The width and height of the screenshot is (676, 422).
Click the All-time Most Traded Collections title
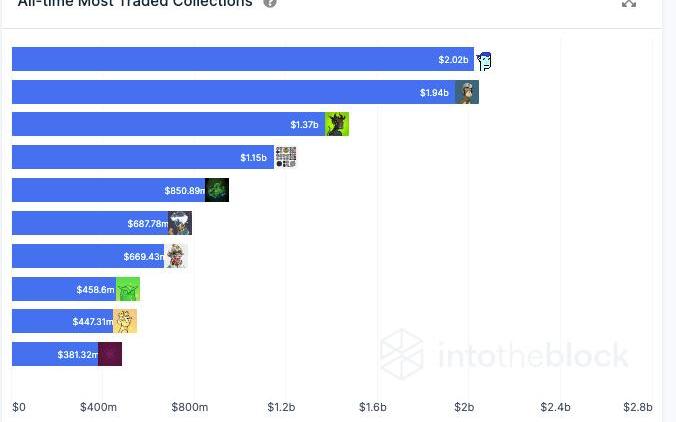tap(135, 3)
